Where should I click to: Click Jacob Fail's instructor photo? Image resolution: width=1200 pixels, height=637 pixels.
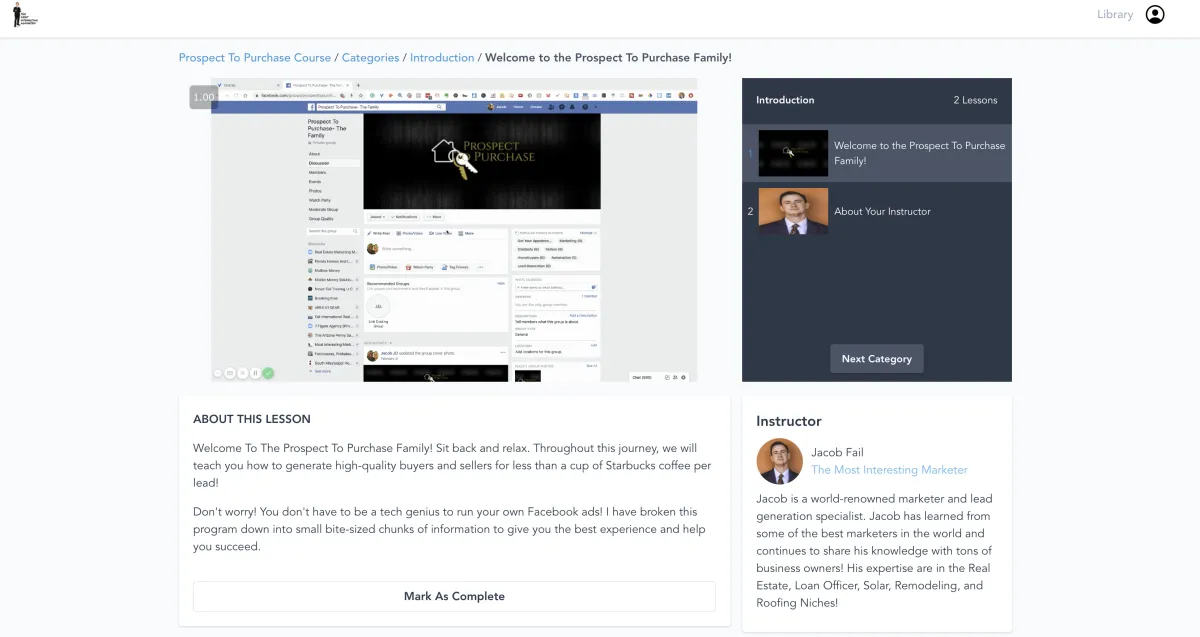[780, 461]
